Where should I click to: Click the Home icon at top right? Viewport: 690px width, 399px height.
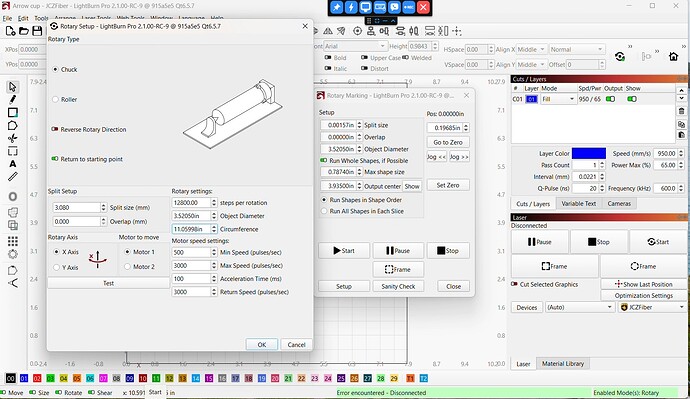[x=673, y=56]
